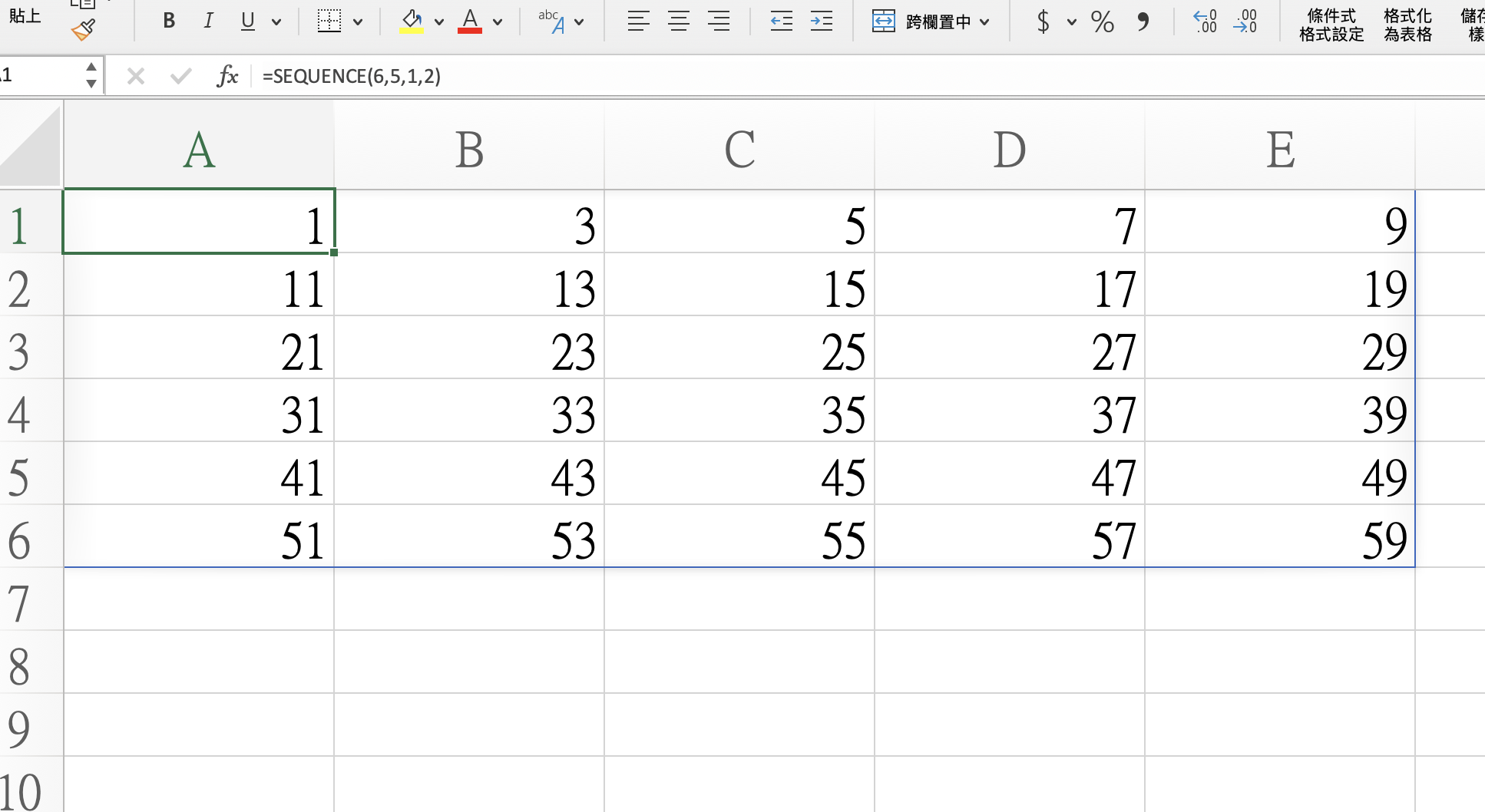This screenshot has width=1485, height=812.
Task: Select row 5 header
Action: [x=31, y=474]
